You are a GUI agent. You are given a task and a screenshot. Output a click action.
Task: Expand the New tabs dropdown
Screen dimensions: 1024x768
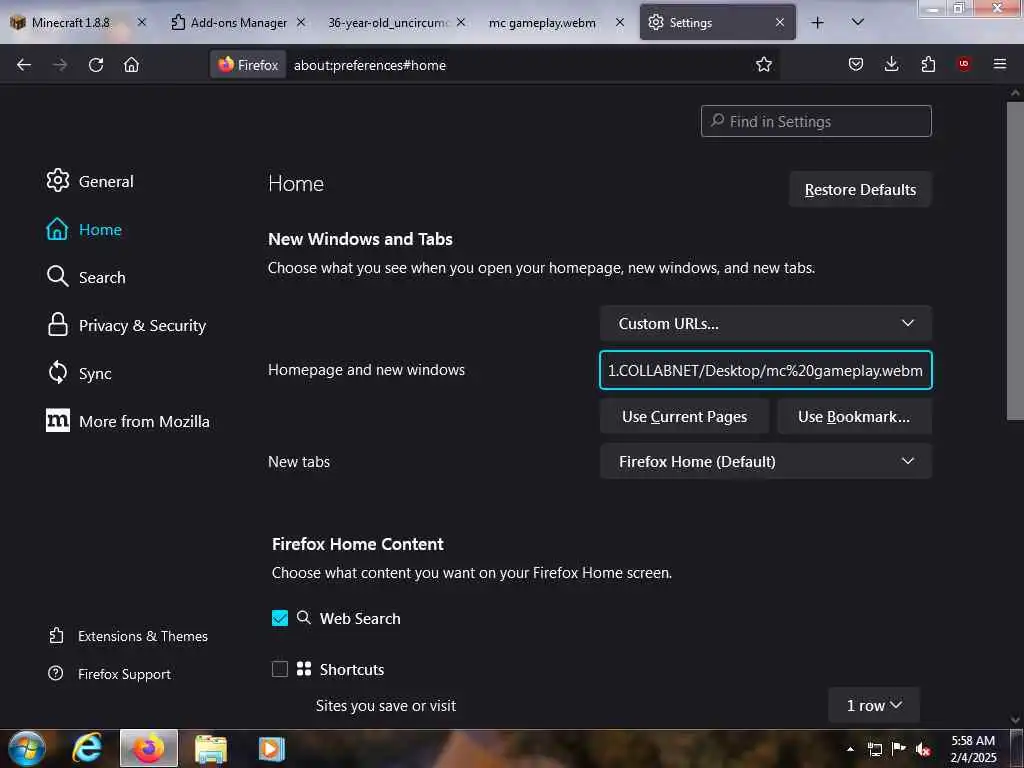pyautogui.click(x=765, y=461)
